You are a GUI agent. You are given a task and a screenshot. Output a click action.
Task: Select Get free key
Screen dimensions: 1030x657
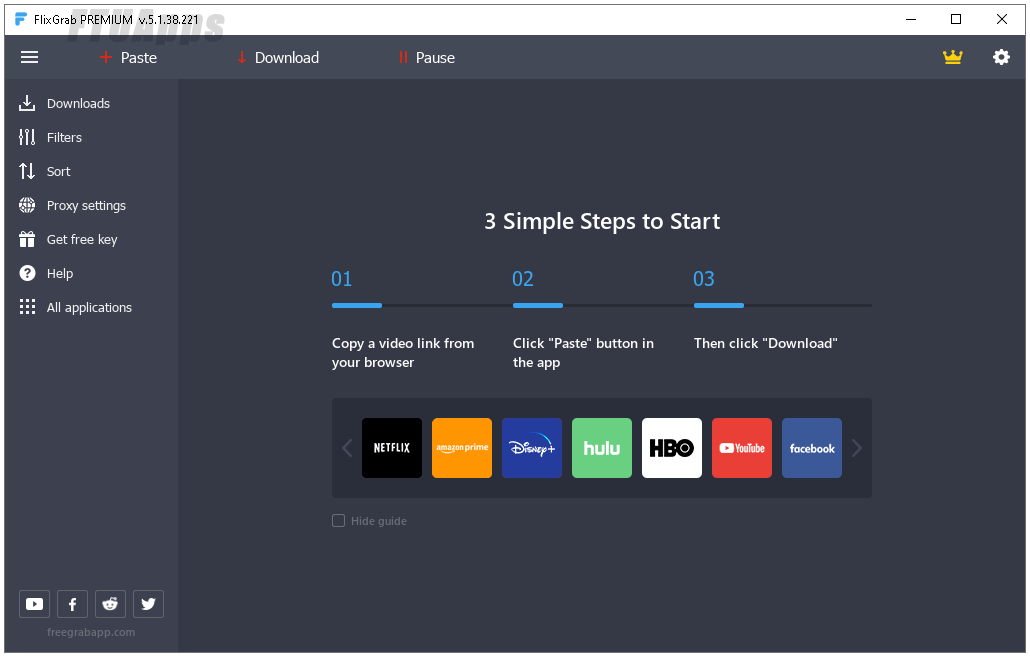[x=68, y=240]
